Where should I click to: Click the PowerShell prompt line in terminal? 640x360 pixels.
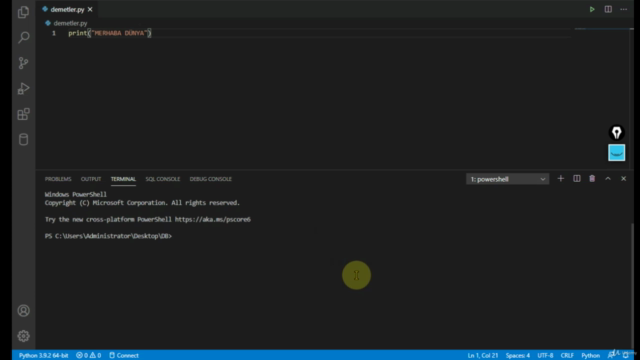[x=108, y=236]
